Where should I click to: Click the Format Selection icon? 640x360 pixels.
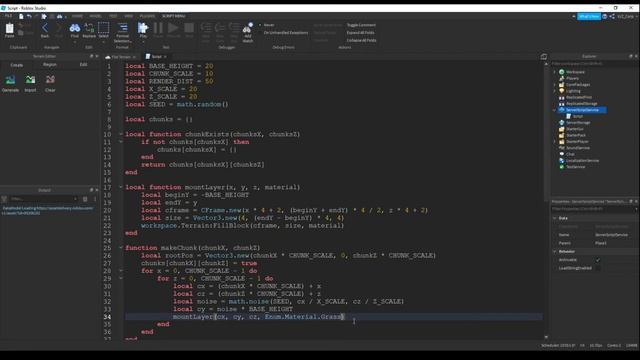pyautogui.click(x=122, y=28)
